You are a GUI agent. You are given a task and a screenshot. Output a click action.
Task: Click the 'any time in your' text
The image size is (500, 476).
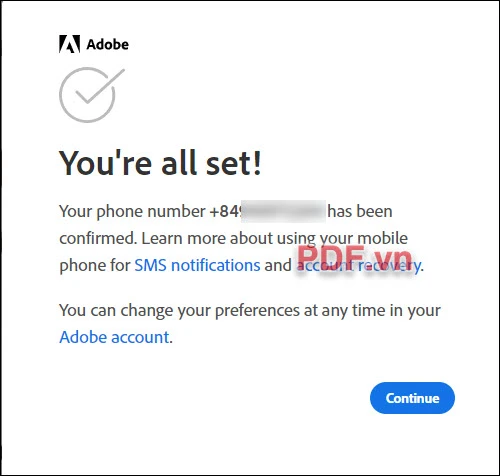tap(381, 311)
